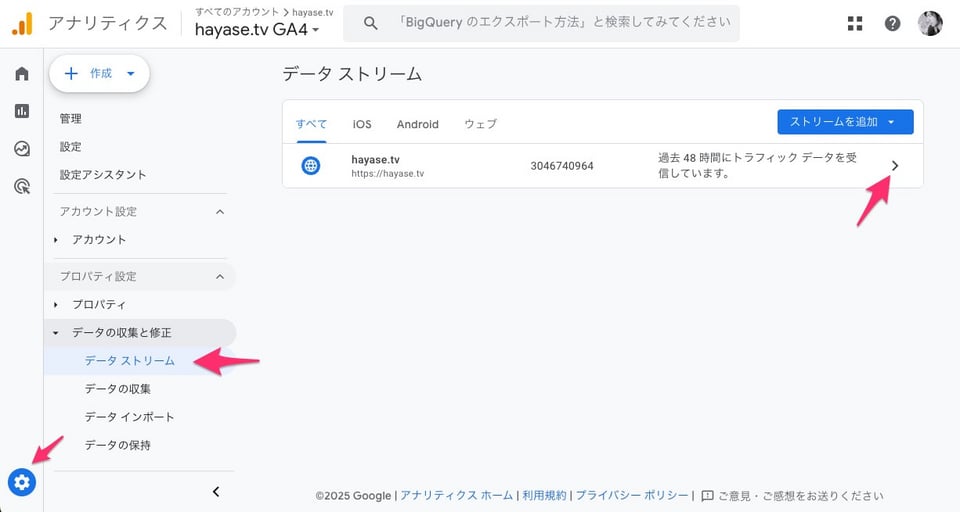Screen dimensions: 960x512
Task: Open the Explore icon in left rail
Action: click(x=22, y=149)
